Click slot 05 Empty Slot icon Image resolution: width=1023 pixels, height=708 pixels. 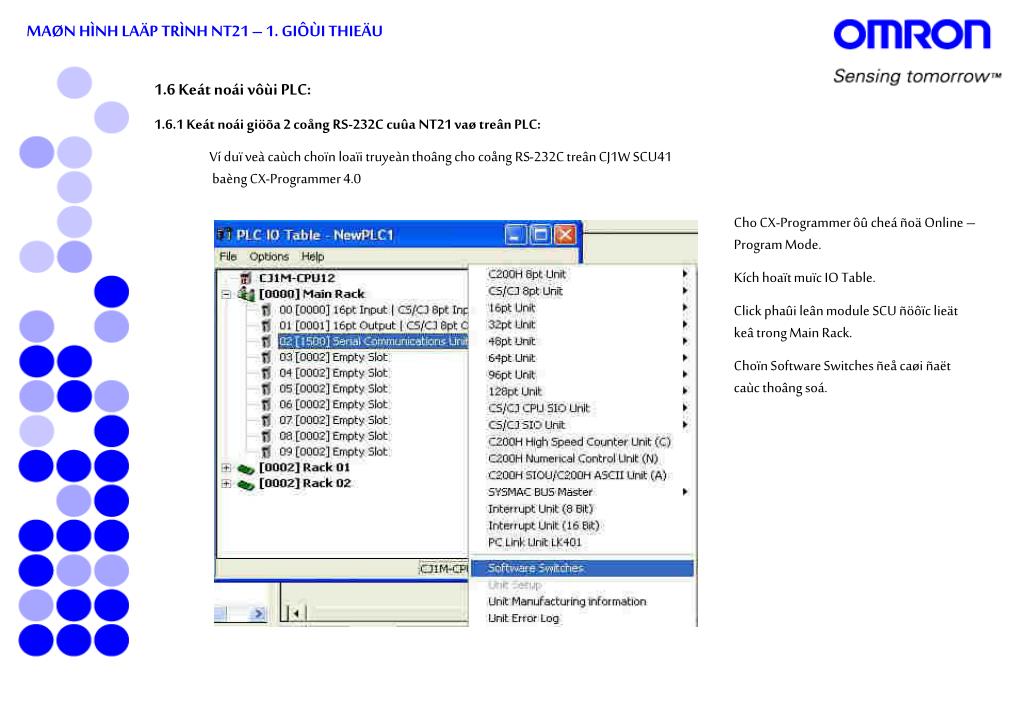[266, 389]
